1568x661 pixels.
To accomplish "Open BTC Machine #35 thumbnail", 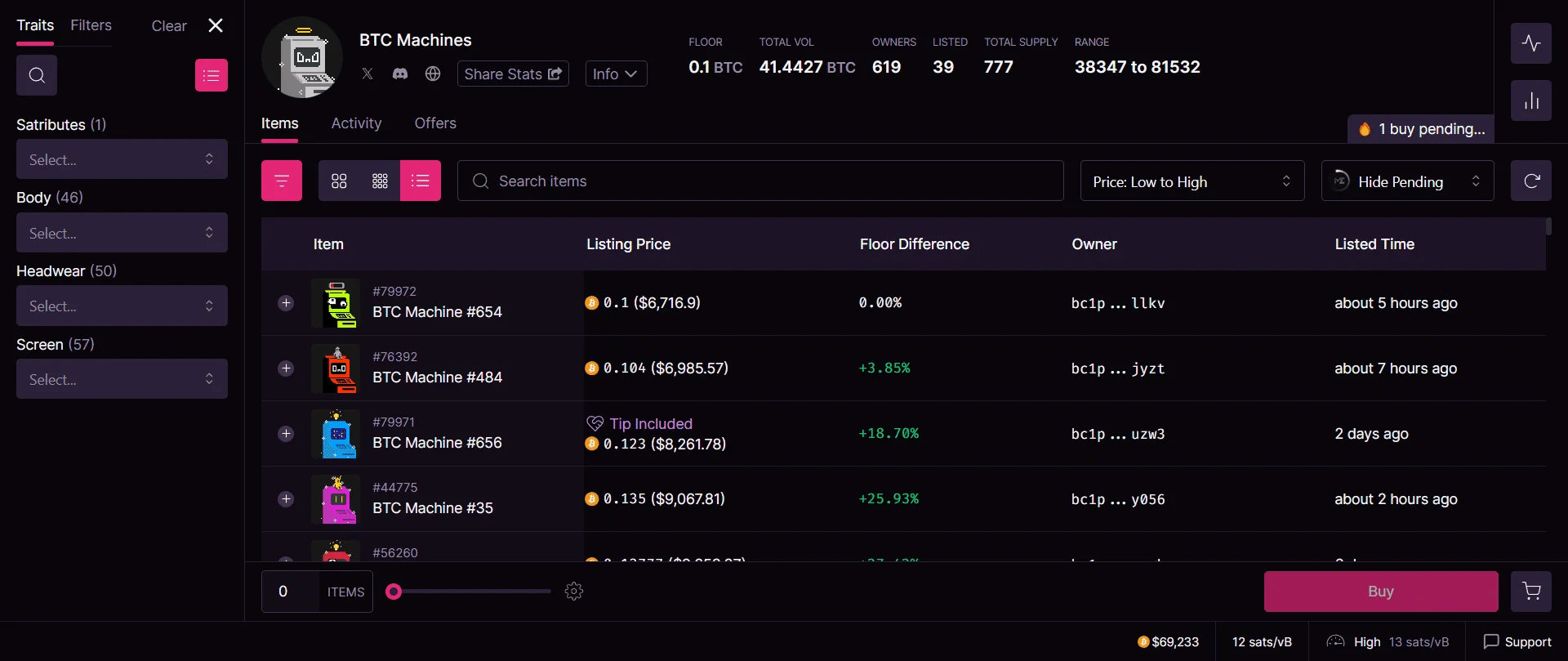I will click(x=336, y=499).
